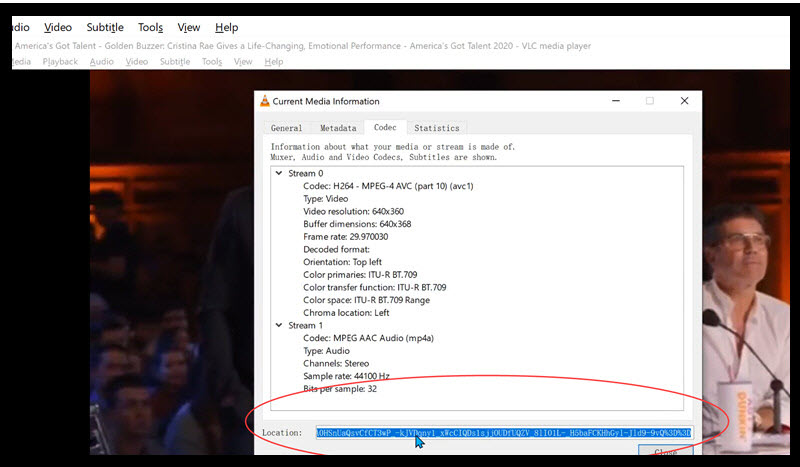Select the Stream 0 tree row
This screenshot has height=467, width=800.
[306, 174]
